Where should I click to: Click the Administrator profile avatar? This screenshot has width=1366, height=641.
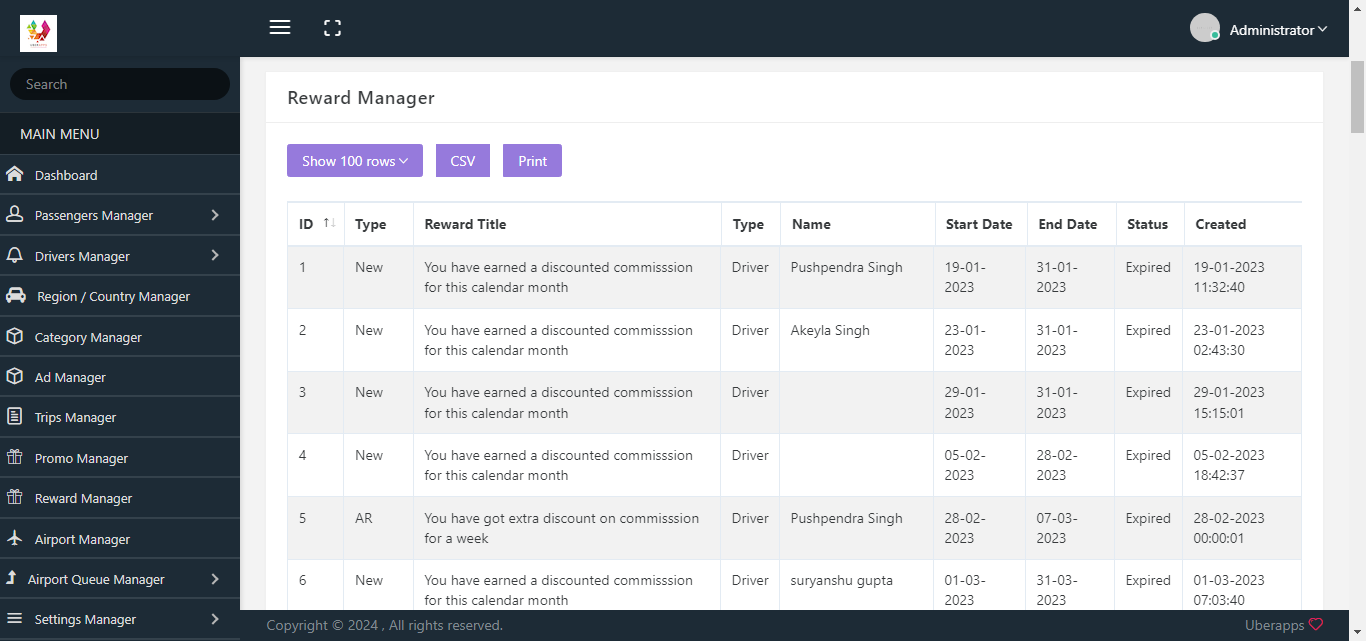1204,28
